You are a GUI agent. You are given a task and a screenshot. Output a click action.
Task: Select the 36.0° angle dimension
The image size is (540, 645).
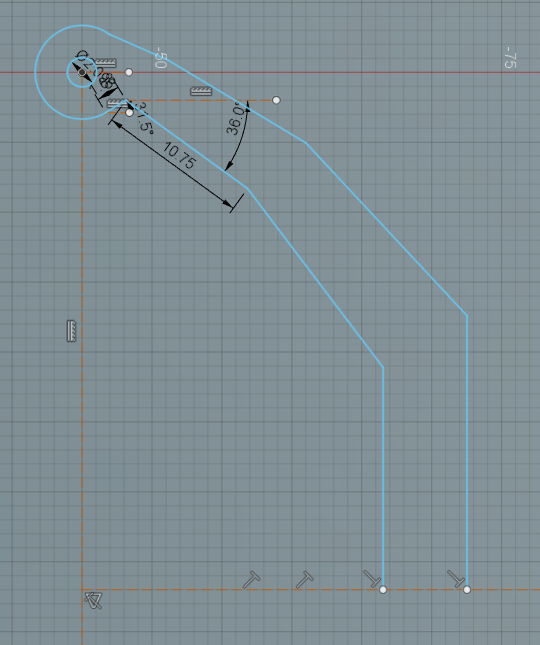coord(235,120)
